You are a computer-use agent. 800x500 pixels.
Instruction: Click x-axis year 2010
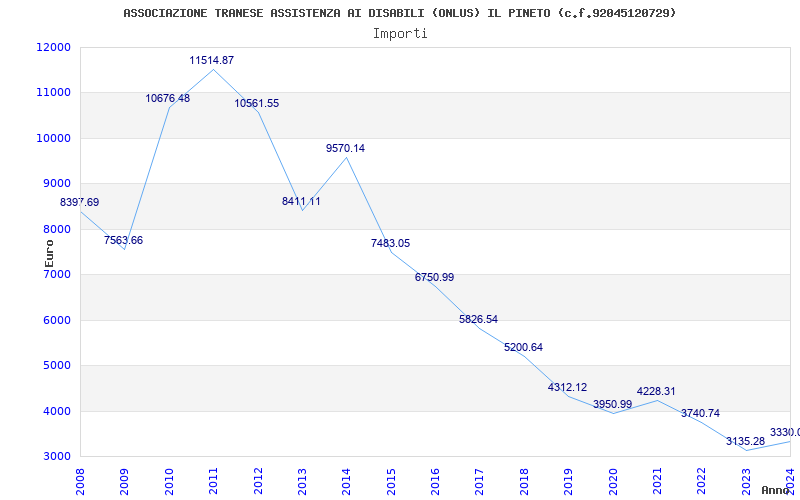coord(169,481)
